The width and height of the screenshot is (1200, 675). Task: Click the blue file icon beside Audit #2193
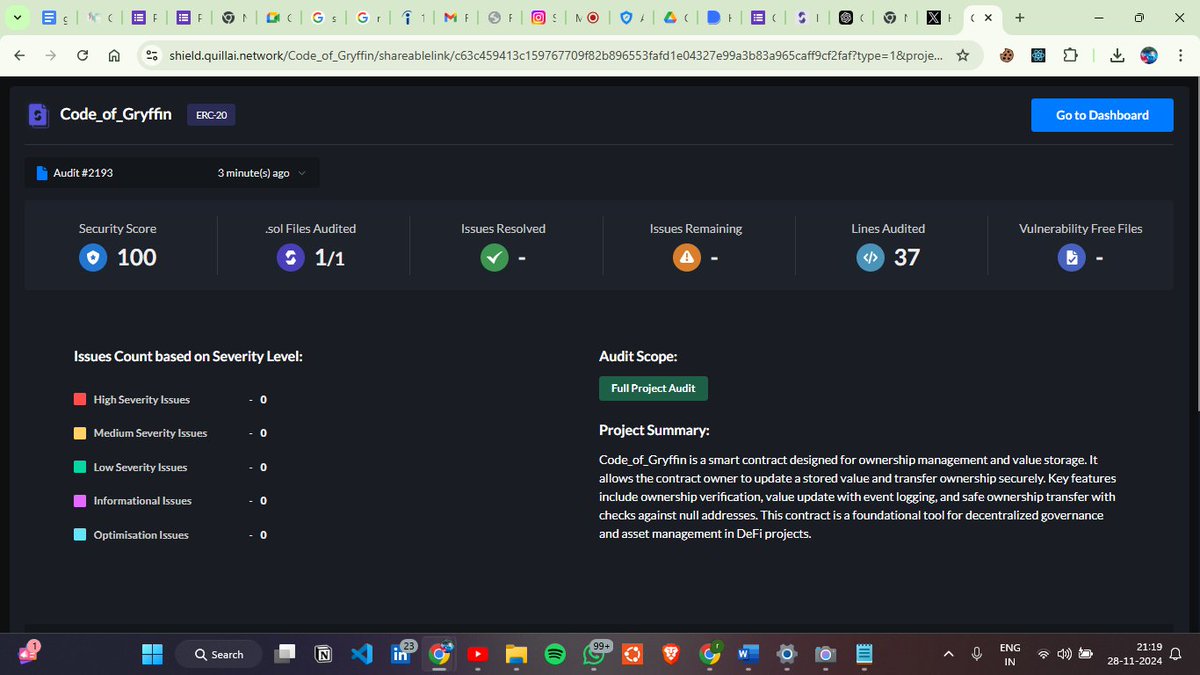(42, 173)
